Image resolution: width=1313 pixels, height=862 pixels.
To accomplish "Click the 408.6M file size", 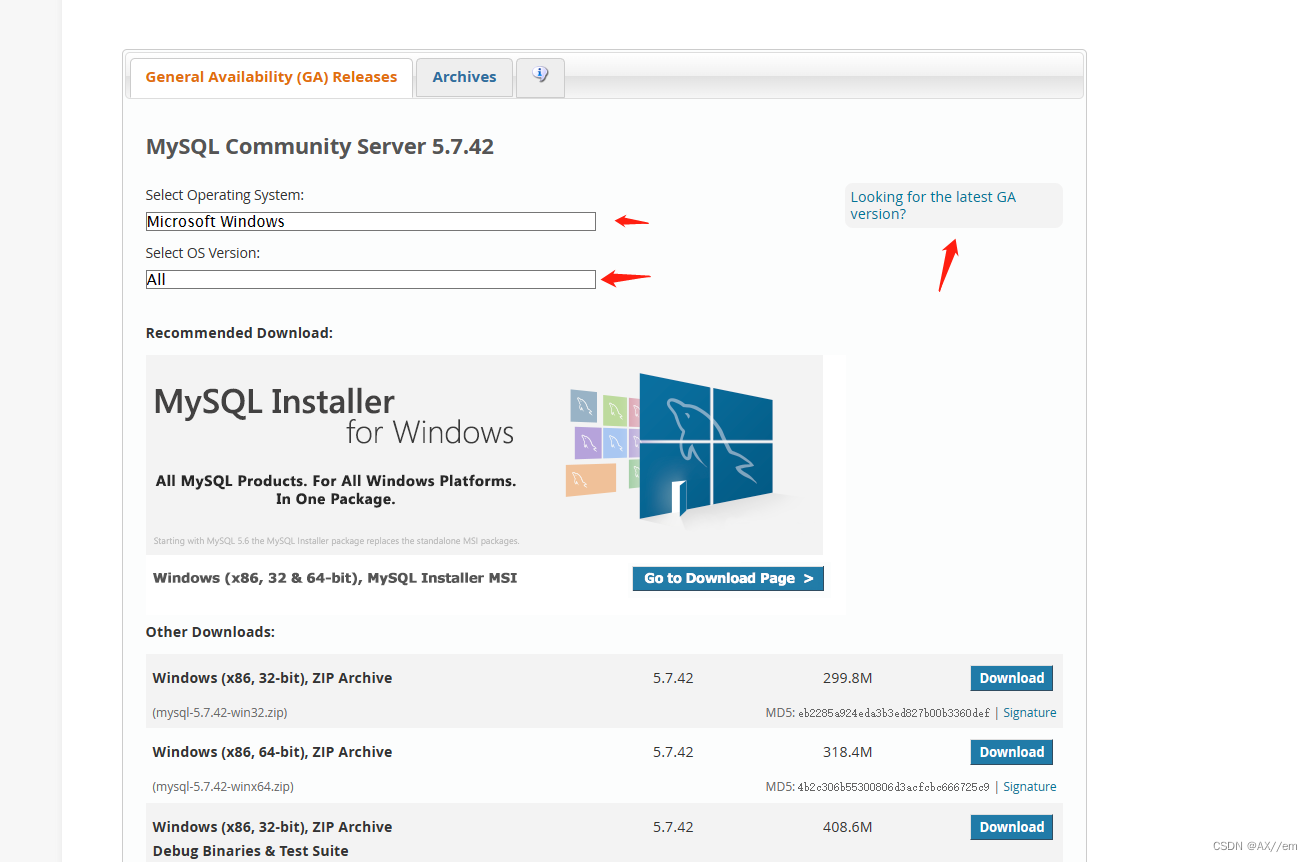I will tap(847, 827).
